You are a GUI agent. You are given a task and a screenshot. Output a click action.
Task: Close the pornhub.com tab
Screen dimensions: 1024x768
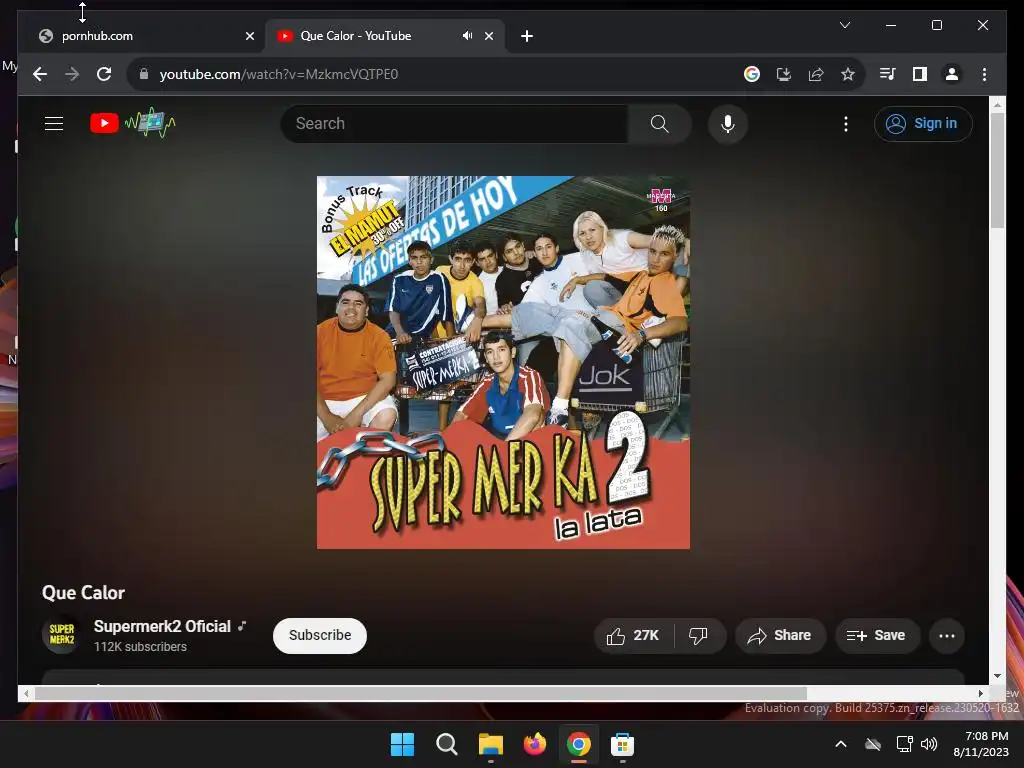pos(249,36)
